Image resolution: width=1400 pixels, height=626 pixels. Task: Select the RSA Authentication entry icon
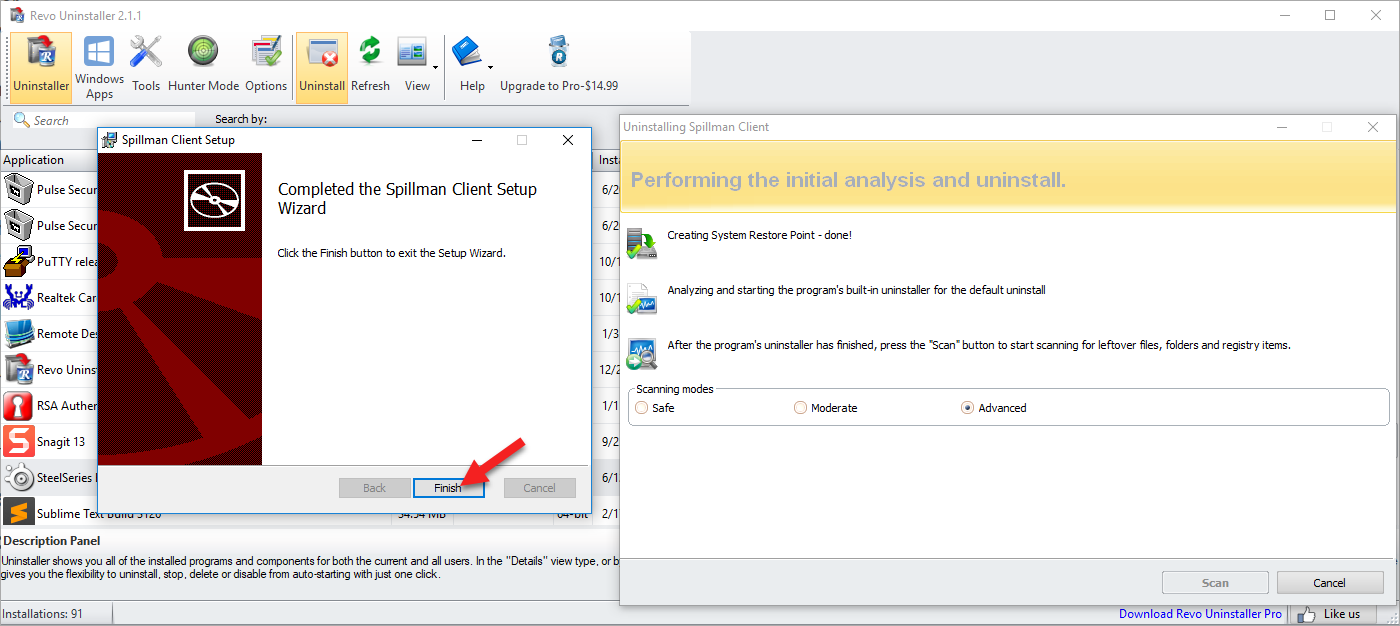click(x=18, y=405)
